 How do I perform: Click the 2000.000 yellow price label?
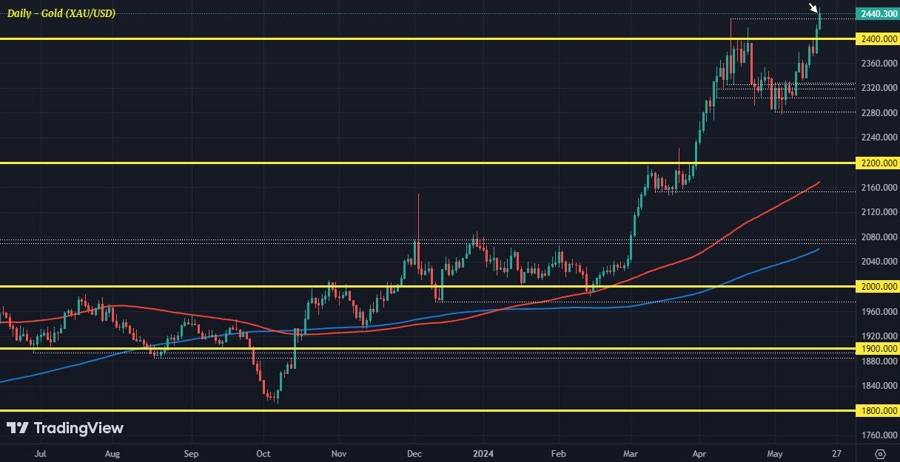[x=877, y=286]
